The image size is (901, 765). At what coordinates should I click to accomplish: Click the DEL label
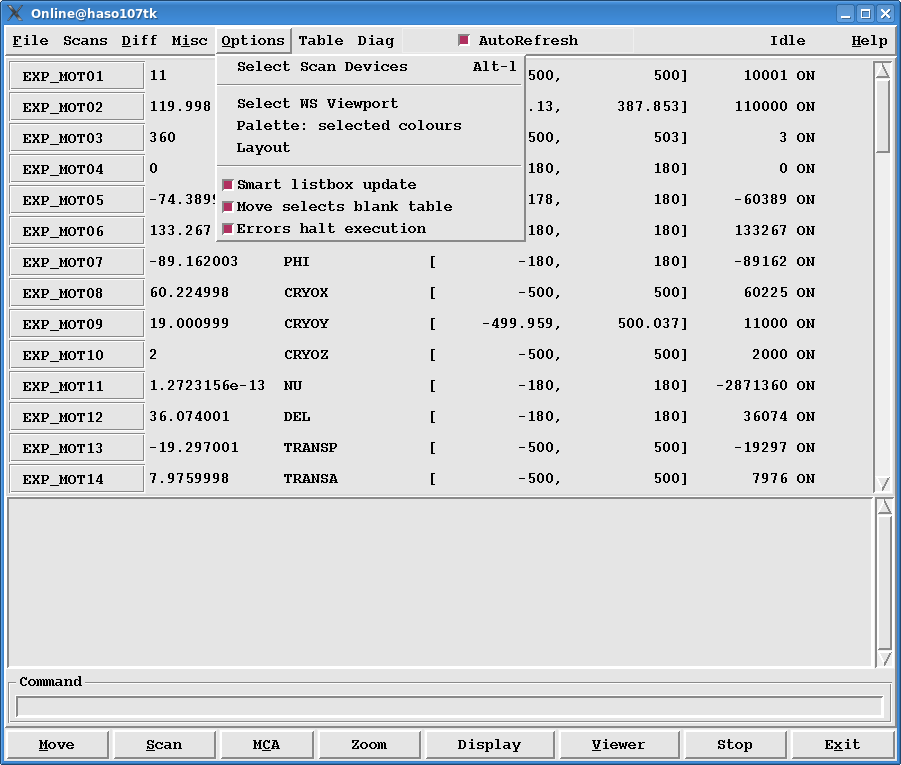[x=297, y=417]
